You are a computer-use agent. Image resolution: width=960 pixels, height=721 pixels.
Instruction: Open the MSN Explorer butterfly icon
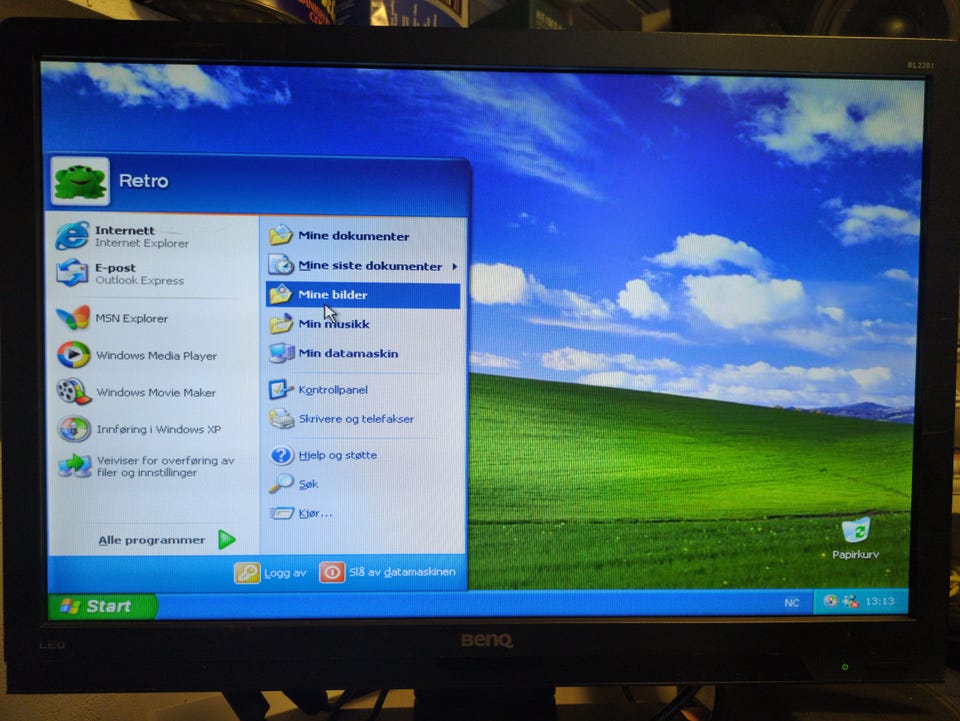[73, 318]
